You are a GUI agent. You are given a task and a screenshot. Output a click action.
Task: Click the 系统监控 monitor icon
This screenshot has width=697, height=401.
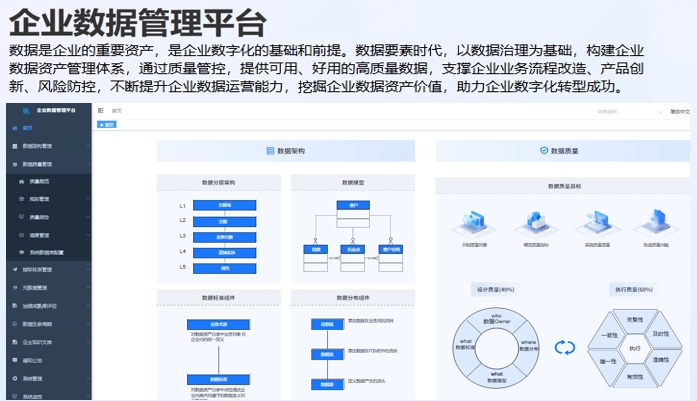pyautogui.click(x=15, y=396)
